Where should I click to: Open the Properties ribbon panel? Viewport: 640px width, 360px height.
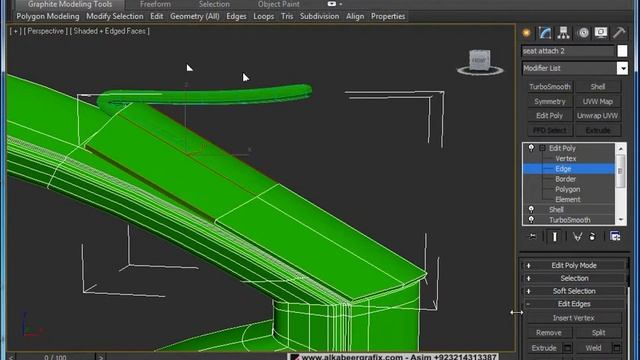(x=388, y=16)
